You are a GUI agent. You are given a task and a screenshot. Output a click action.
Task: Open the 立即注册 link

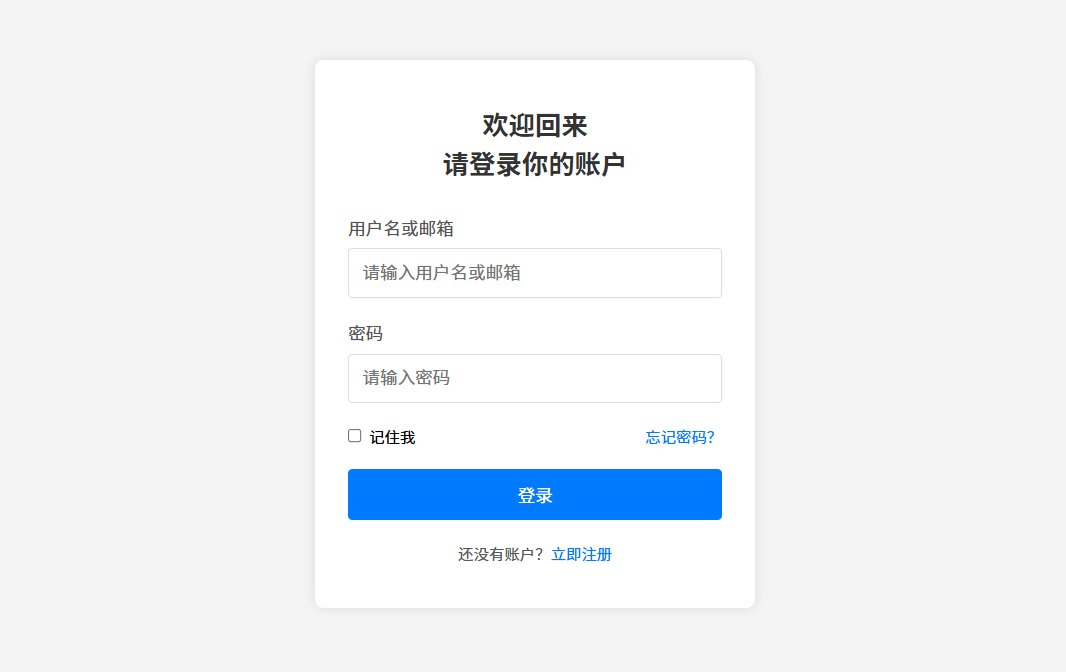point(581,554)
